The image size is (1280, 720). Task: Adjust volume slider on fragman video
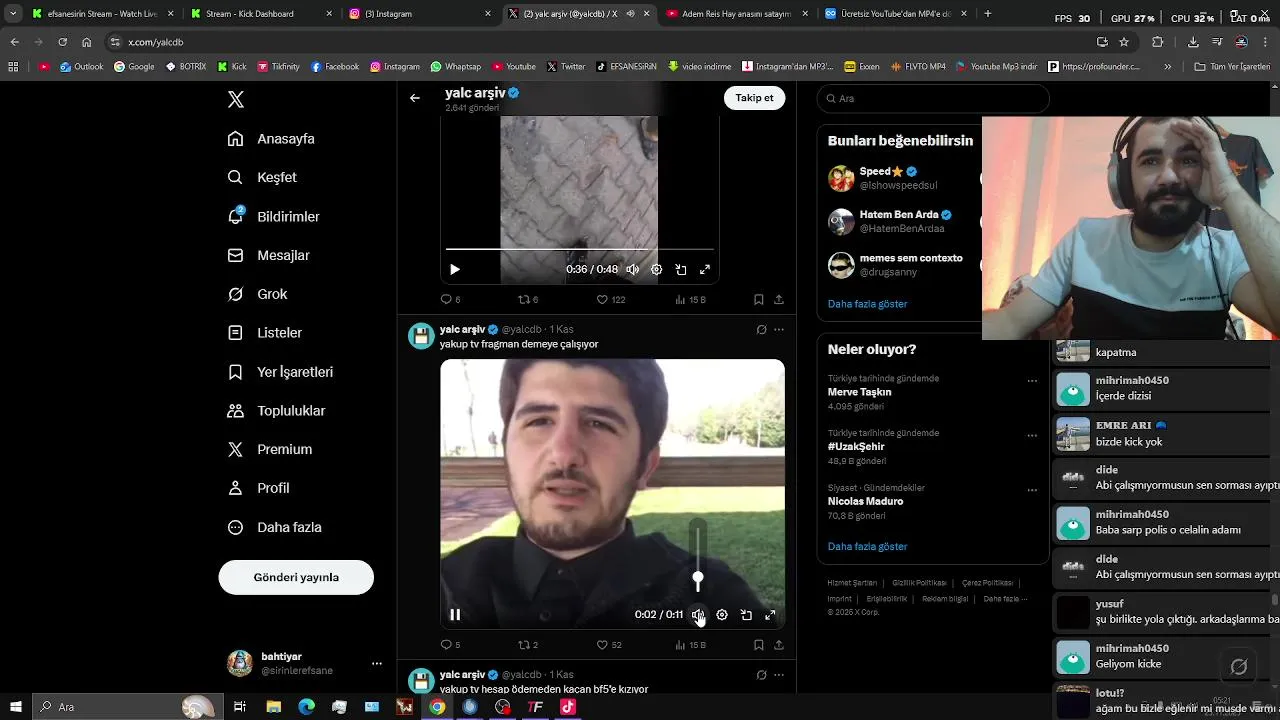tap(698, 578)
